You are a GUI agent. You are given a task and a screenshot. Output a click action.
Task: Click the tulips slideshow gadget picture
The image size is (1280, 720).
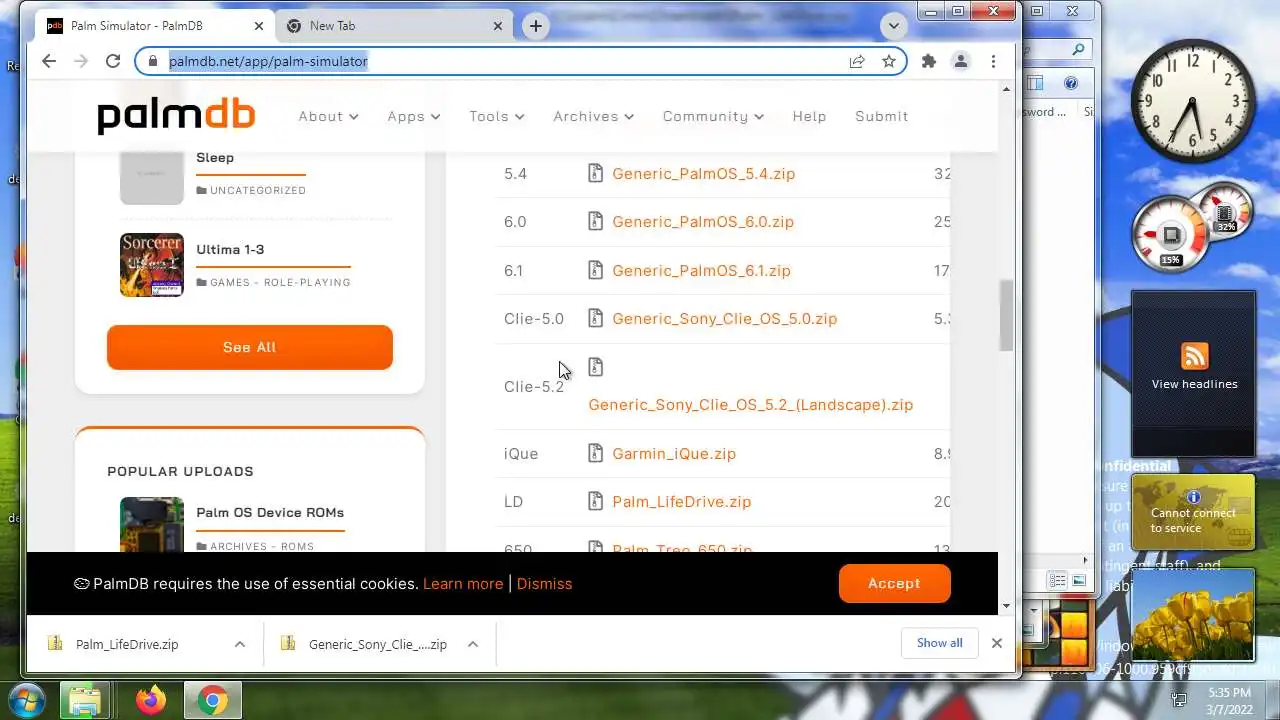1193,615
